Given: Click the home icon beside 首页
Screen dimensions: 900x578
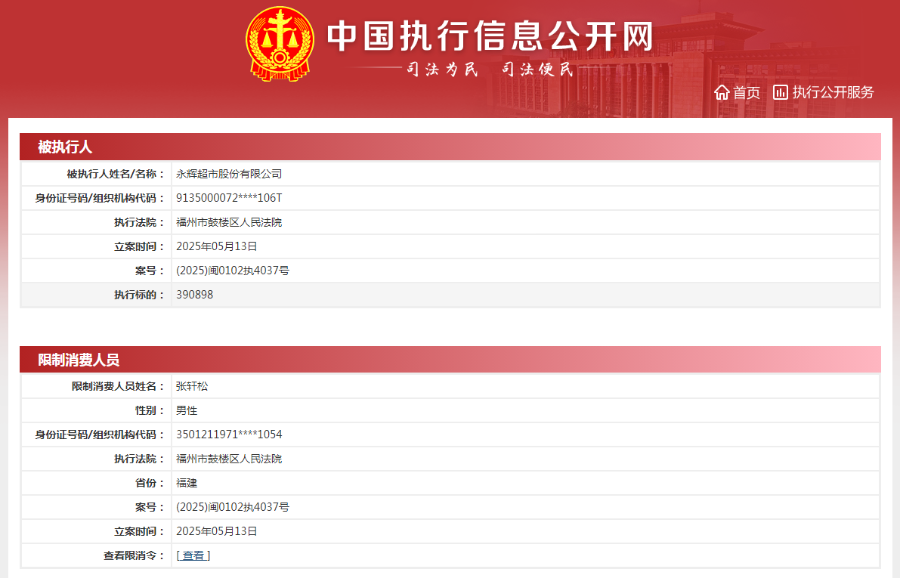Looking at the screenshot, I should [x=721, y=92].
